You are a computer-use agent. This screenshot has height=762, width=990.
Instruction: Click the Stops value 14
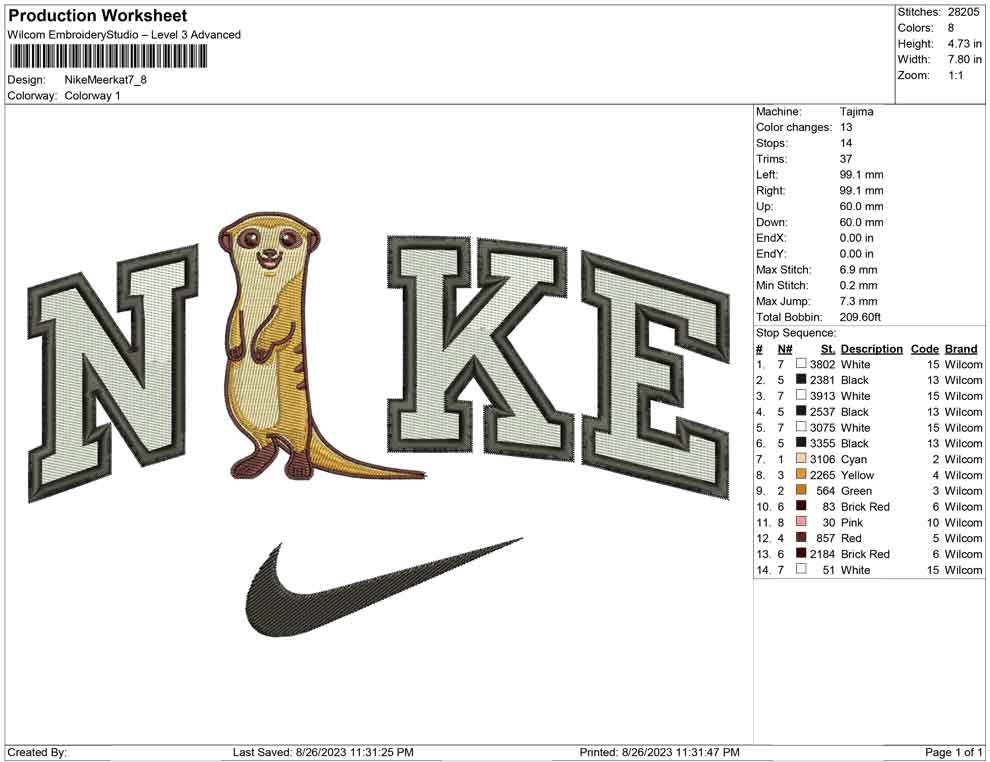click(x=846, y=143)
